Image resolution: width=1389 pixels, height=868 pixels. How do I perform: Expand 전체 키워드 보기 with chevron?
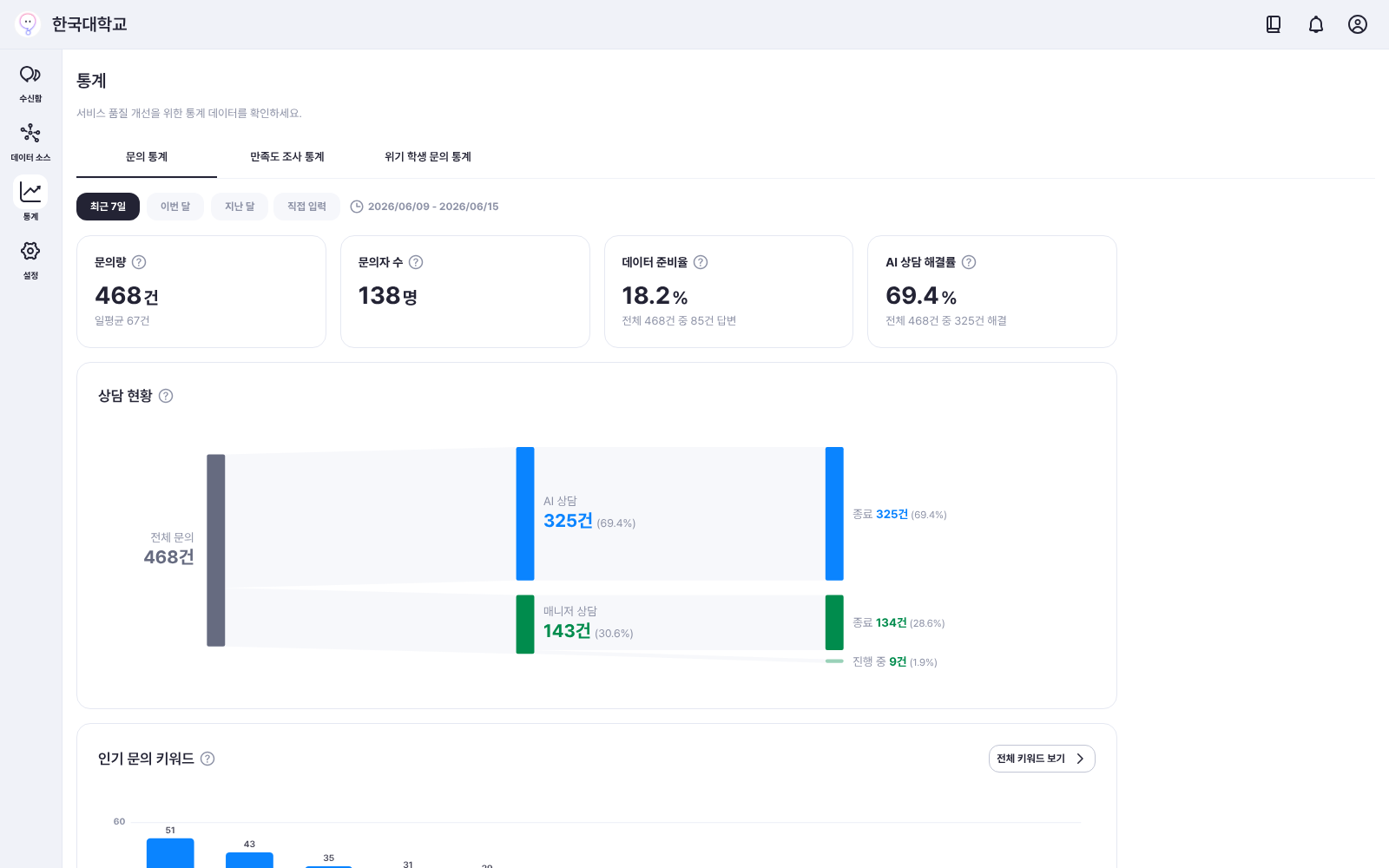[x=1042, y=759]
